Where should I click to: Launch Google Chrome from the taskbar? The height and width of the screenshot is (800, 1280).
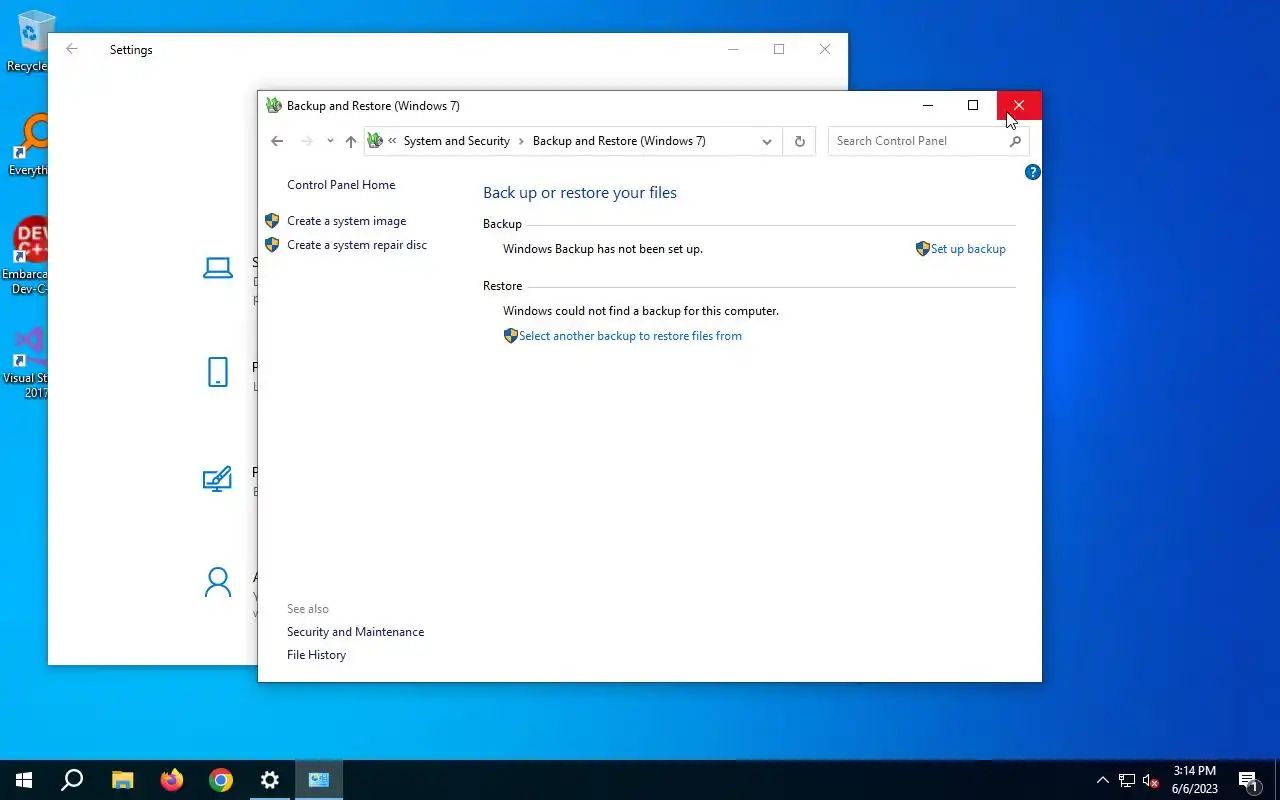coord(221,780)
